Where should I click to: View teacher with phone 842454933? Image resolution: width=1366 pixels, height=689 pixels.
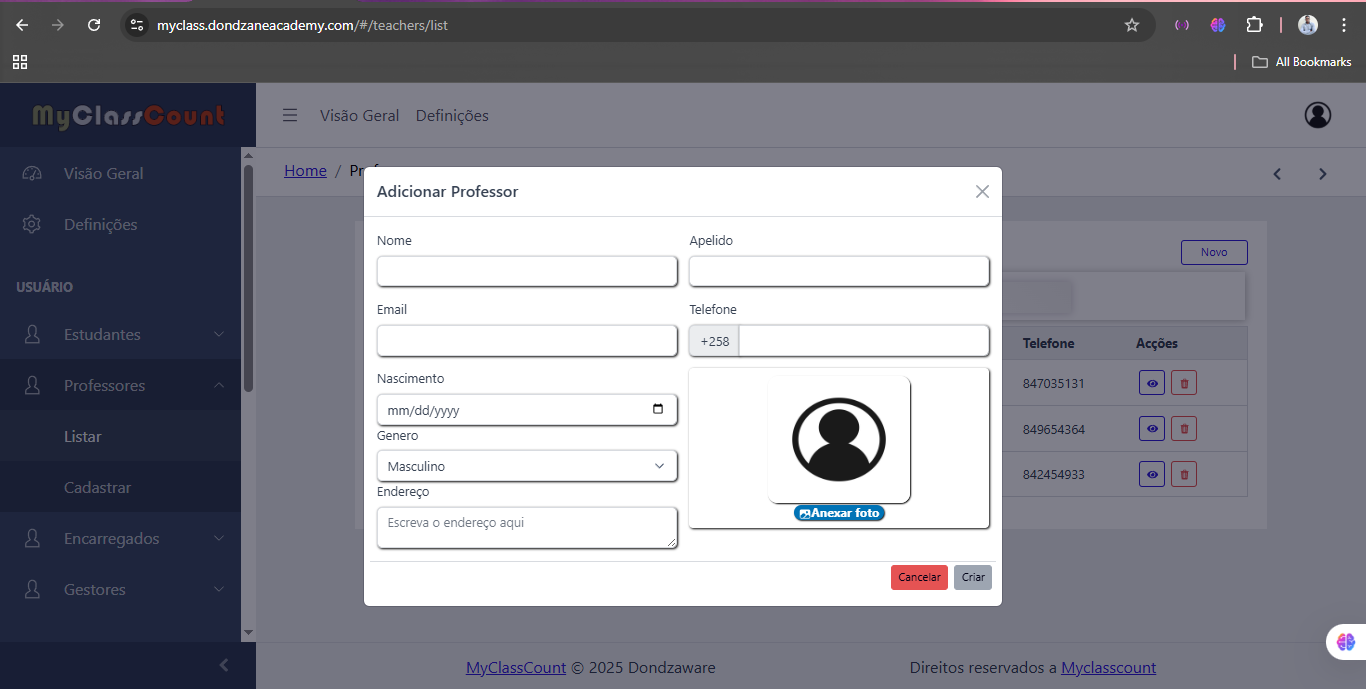coord(1152,475)
